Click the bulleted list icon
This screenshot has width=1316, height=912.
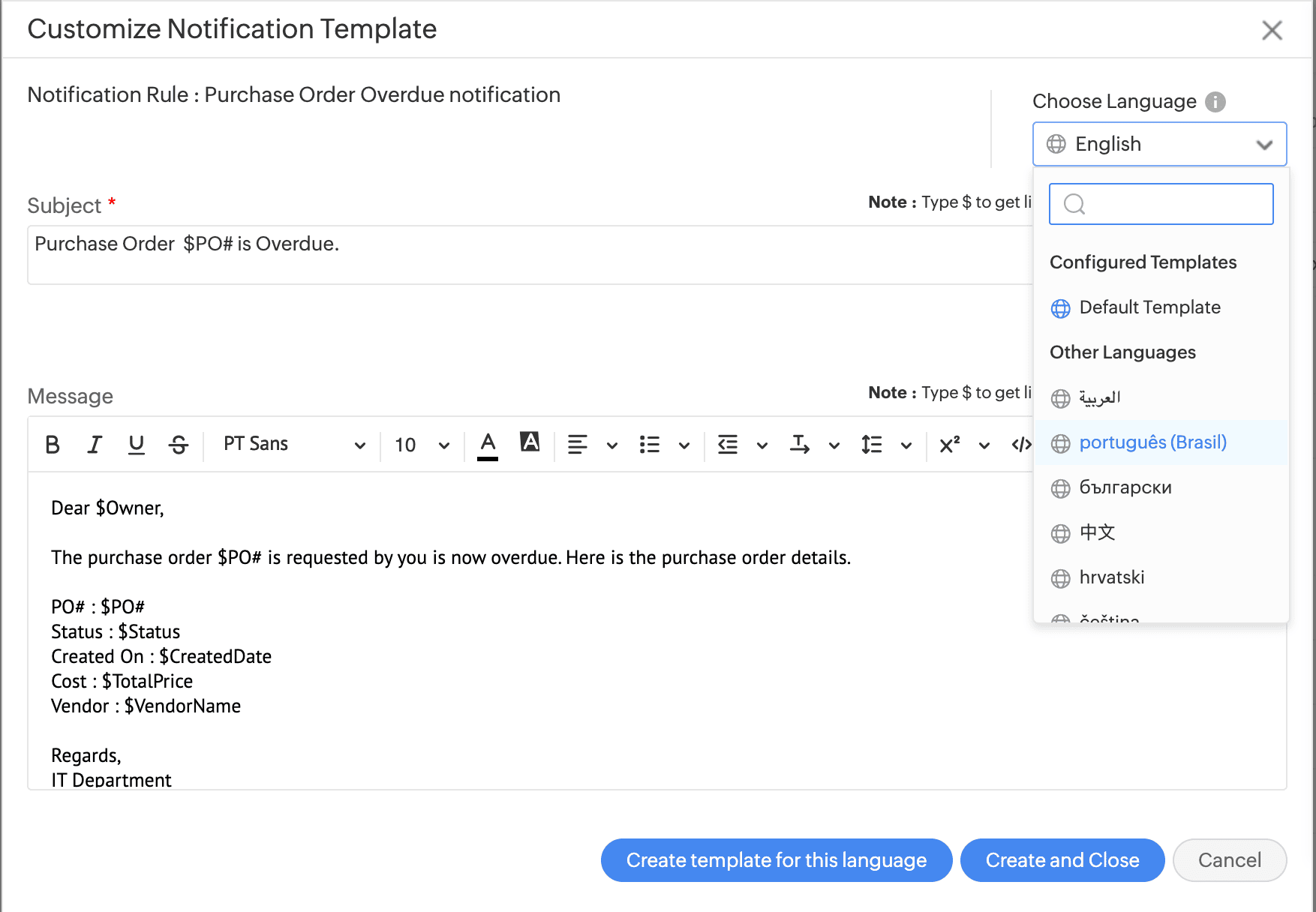coord(649,445)
